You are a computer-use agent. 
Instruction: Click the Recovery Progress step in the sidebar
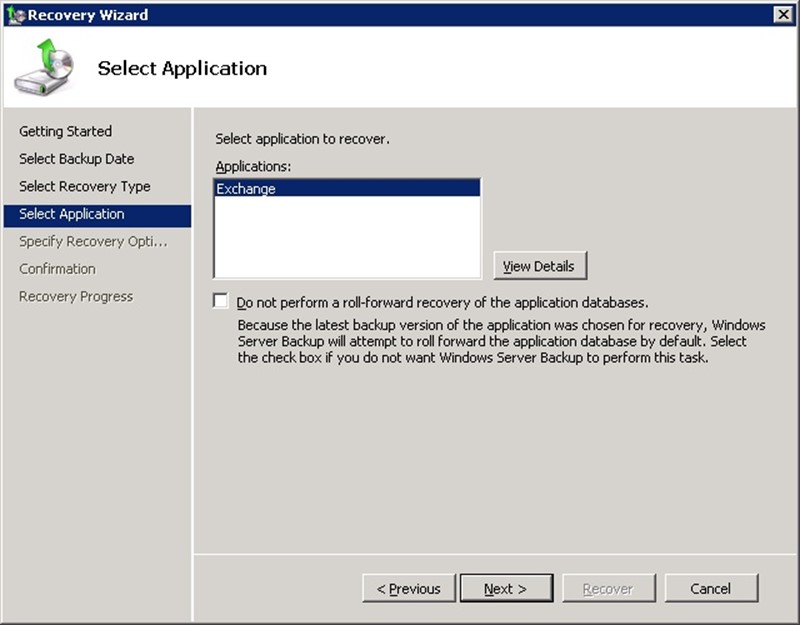pyautogui.click(x=76, y=296)
